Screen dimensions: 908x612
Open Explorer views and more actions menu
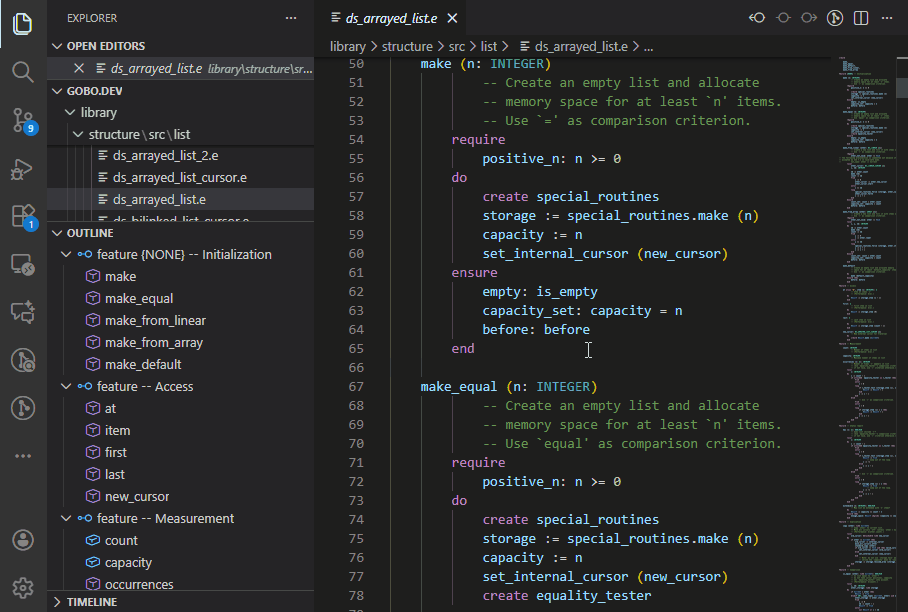click(291, 18)
